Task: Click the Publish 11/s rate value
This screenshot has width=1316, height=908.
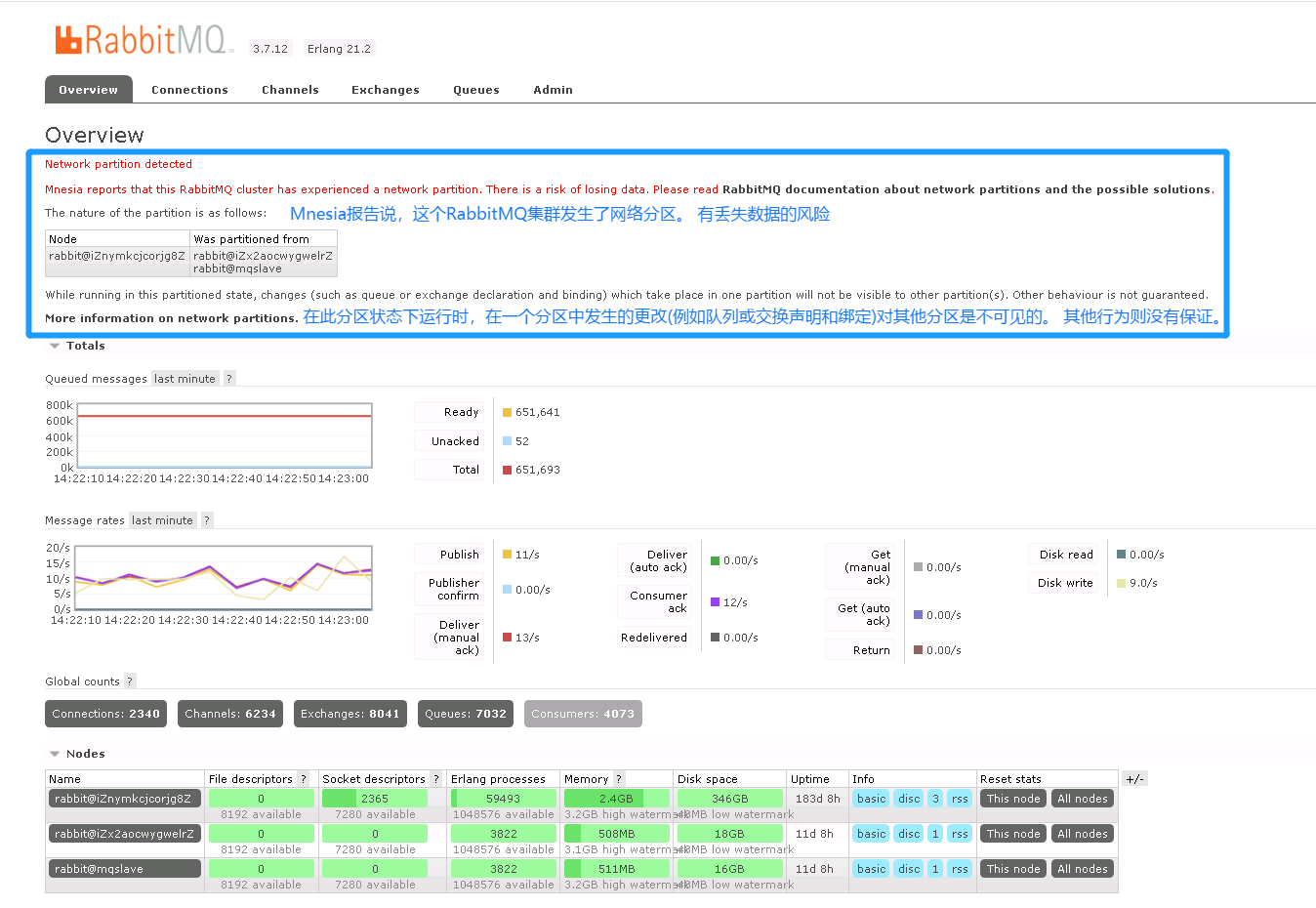Action: point(527,555)
